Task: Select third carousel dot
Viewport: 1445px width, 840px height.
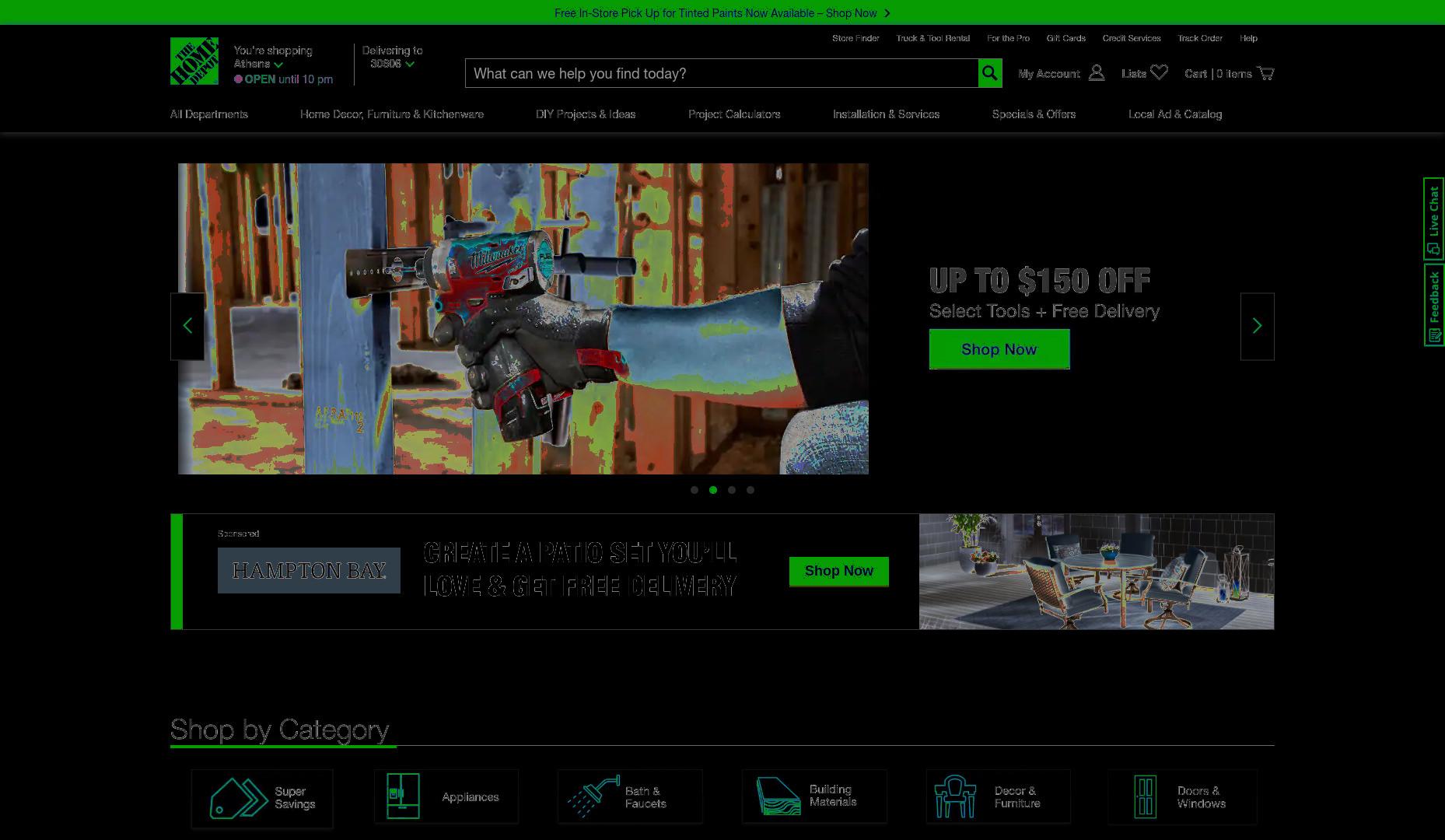Action: pyautogui.click(x=732, y=490)
